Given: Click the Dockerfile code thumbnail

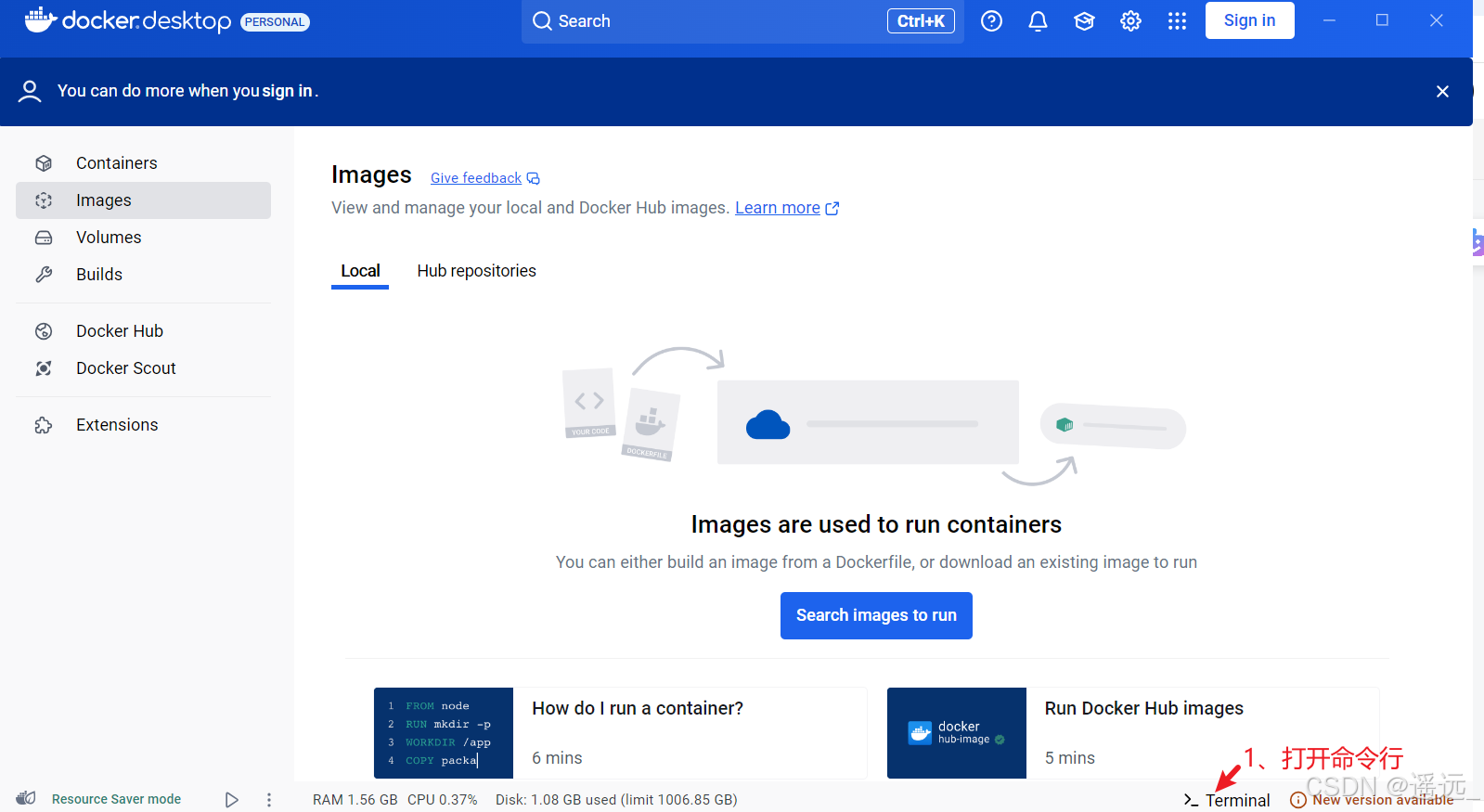Looking at the screenshot, I should tap(444, 733).
